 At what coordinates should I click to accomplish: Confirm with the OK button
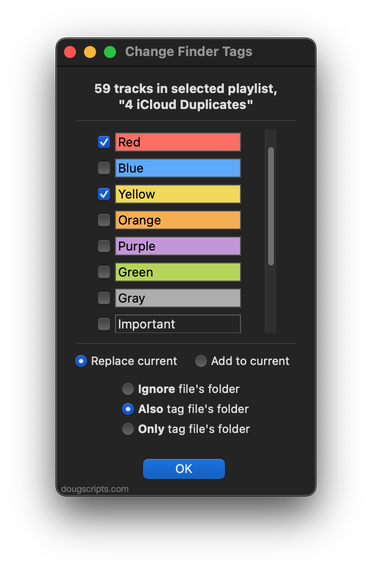click(x=184, y=469)
